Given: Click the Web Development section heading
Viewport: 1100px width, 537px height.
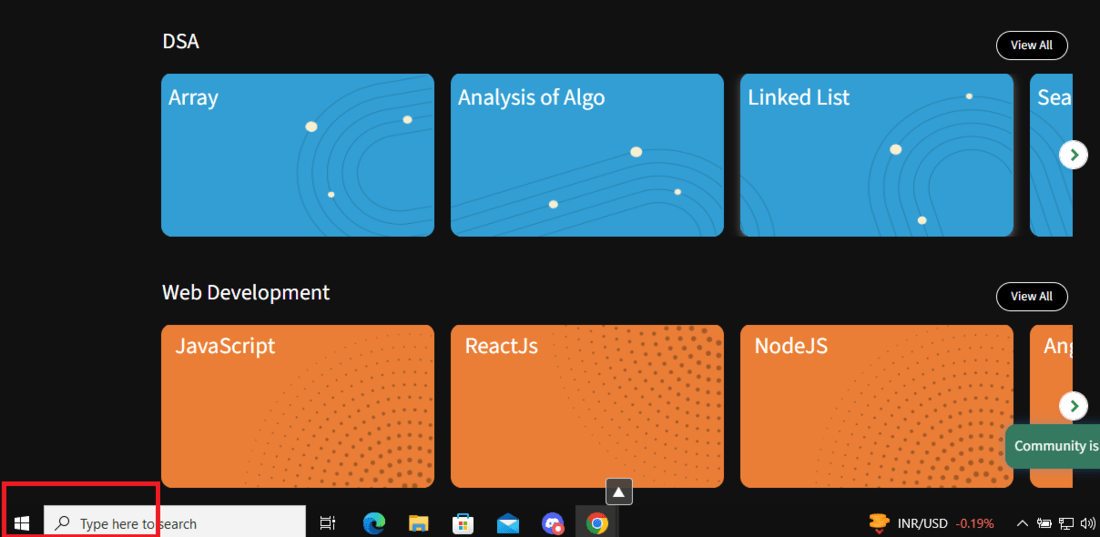Looking at the screenshot, I should click(x=246, y=292).
